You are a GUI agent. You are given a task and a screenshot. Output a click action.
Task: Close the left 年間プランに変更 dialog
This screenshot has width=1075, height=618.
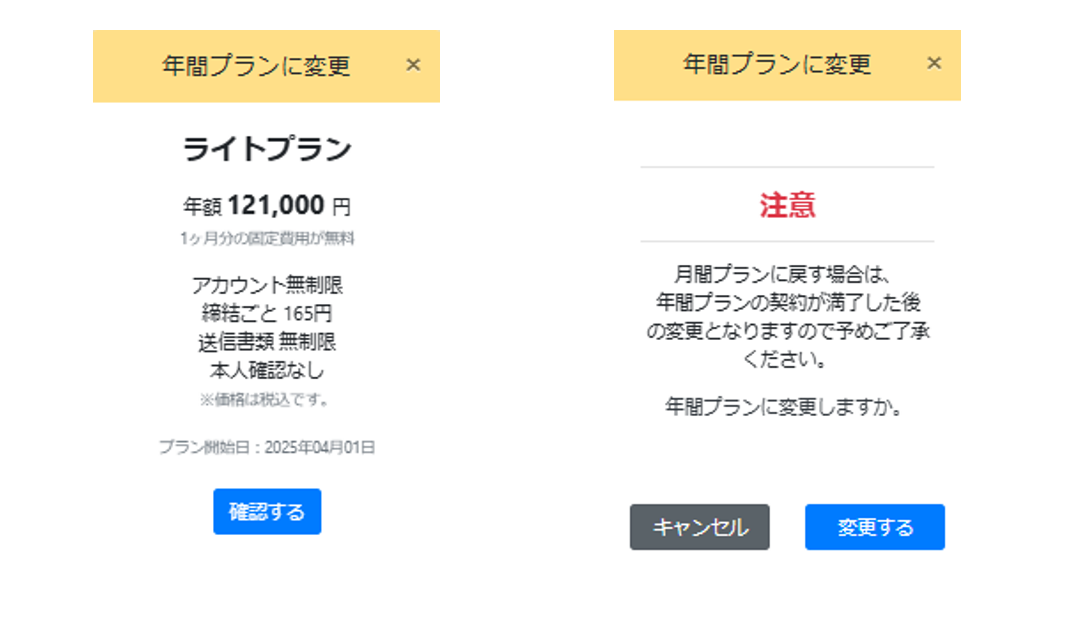(x=414, y=64)
